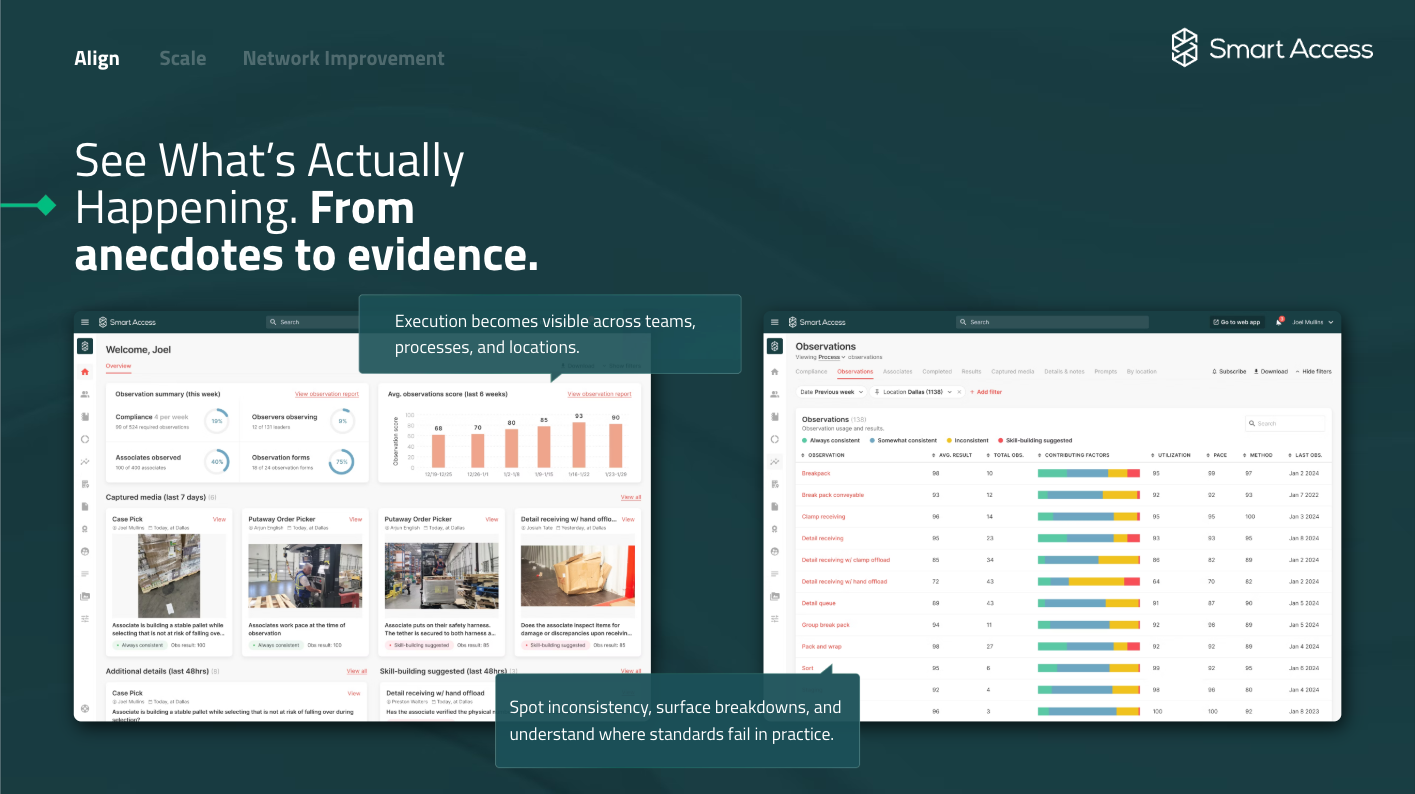The width and height of the screenshot is (1415, 794).
Task: Switch to the By location tab
Action: [1141, 371]
